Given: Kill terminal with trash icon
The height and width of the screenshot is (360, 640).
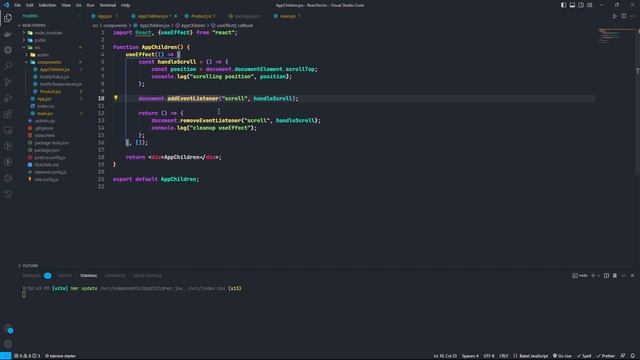Looking at the screenshot, I should [615, 276].
